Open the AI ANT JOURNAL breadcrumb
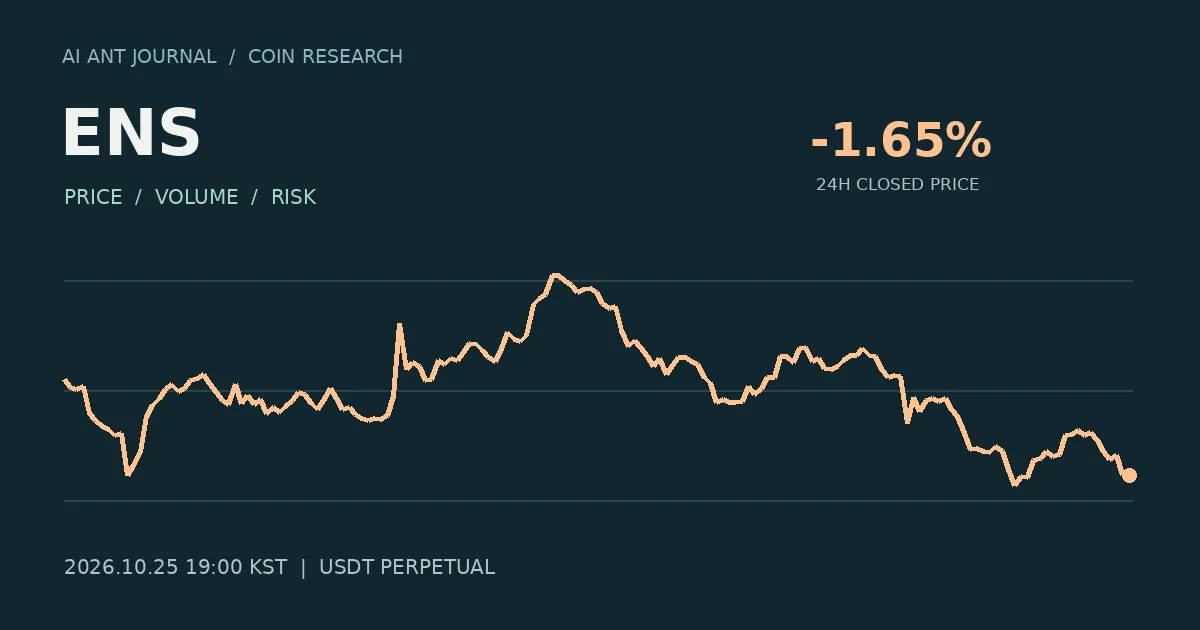Screen dimensions: 1200x630 tap(139, 57)
